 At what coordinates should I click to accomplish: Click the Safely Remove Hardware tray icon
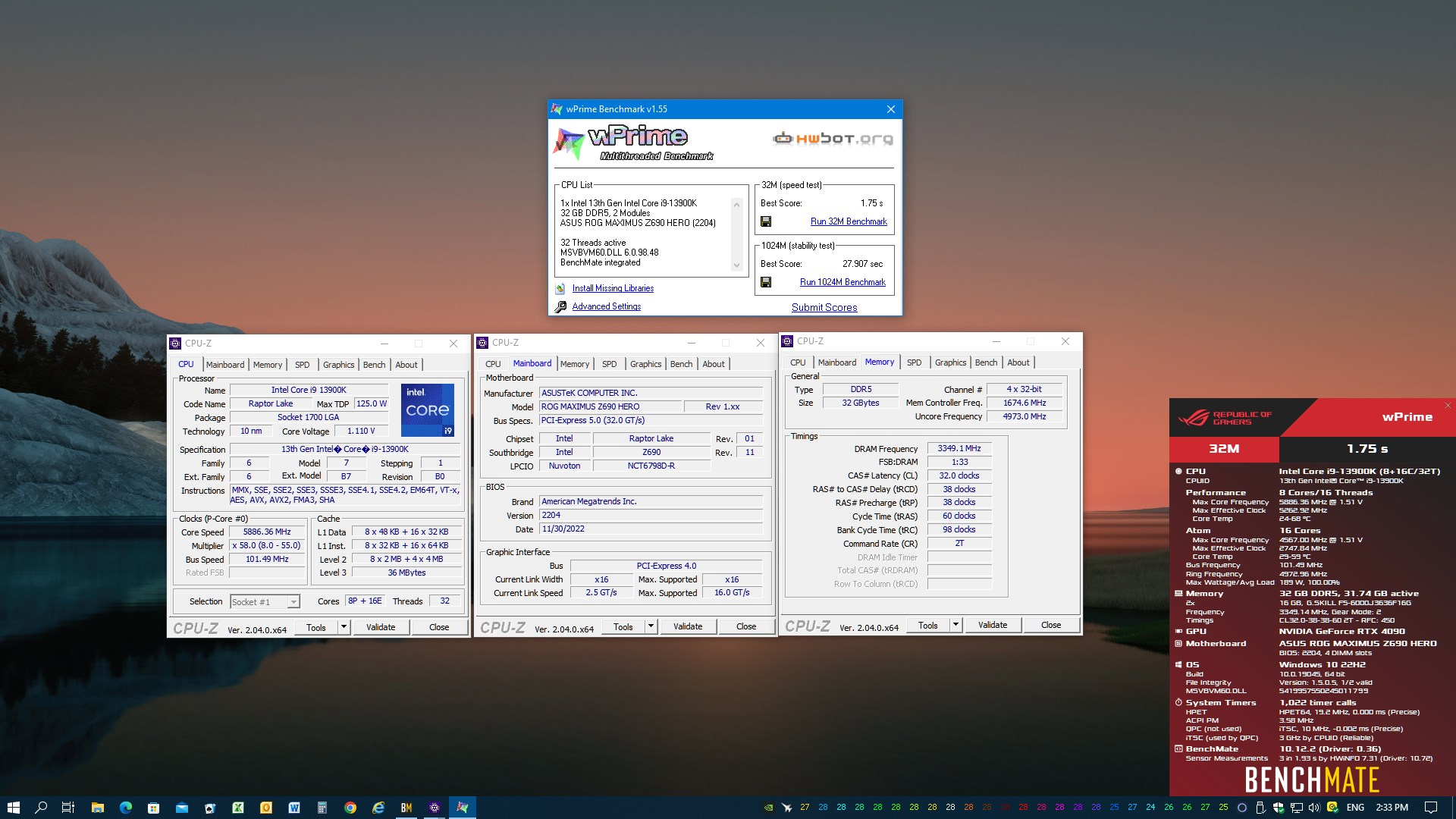tap(1260, 808)
